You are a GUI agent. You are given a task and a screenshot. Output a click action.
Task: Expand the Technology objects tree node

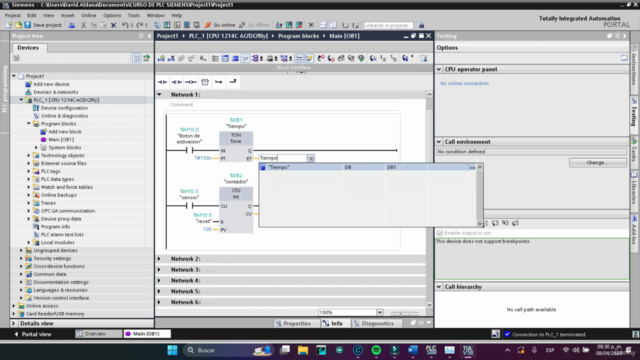coord(29,156)
